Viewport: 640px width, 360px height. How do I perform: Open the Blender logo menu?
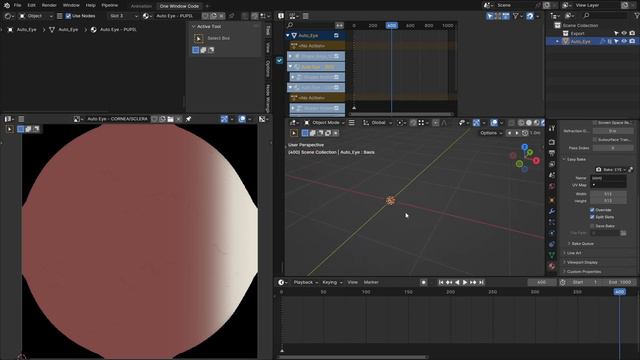(7, 5)
